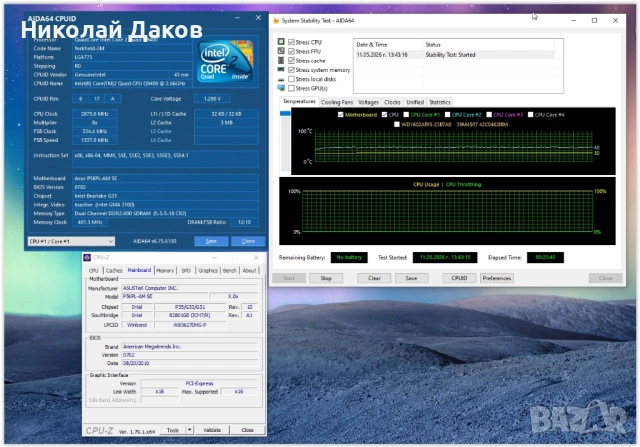Image resolution: width=640 pixels, height=447 pixels.
Task: Click the P5KPL-AM SE model field in CPU-Z
Action: 165,296
